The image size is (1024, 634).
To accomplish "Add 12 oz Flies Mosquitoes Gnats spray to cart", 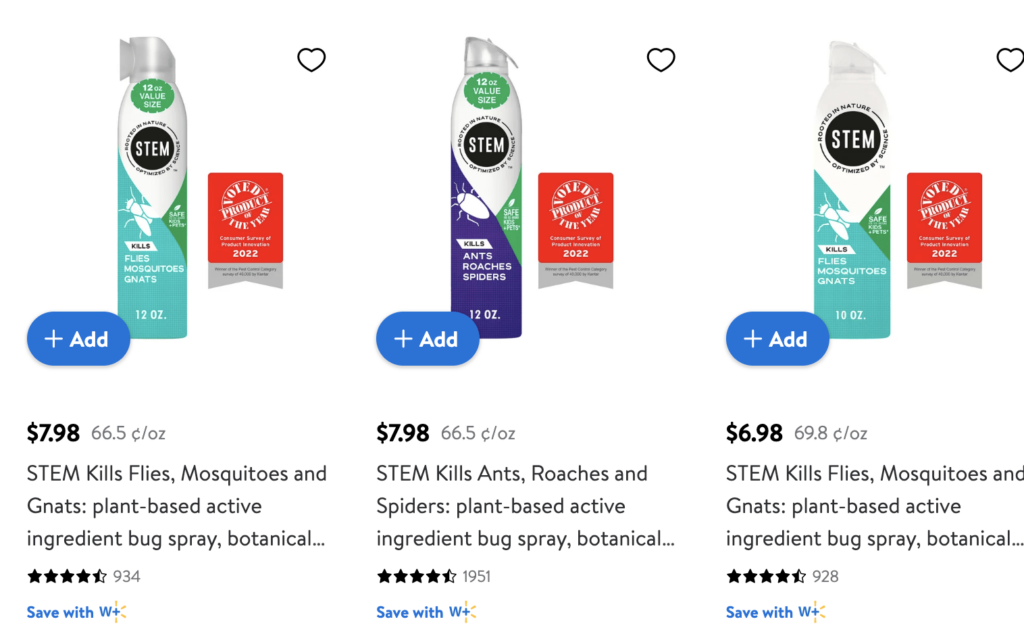I will point(79,339).
